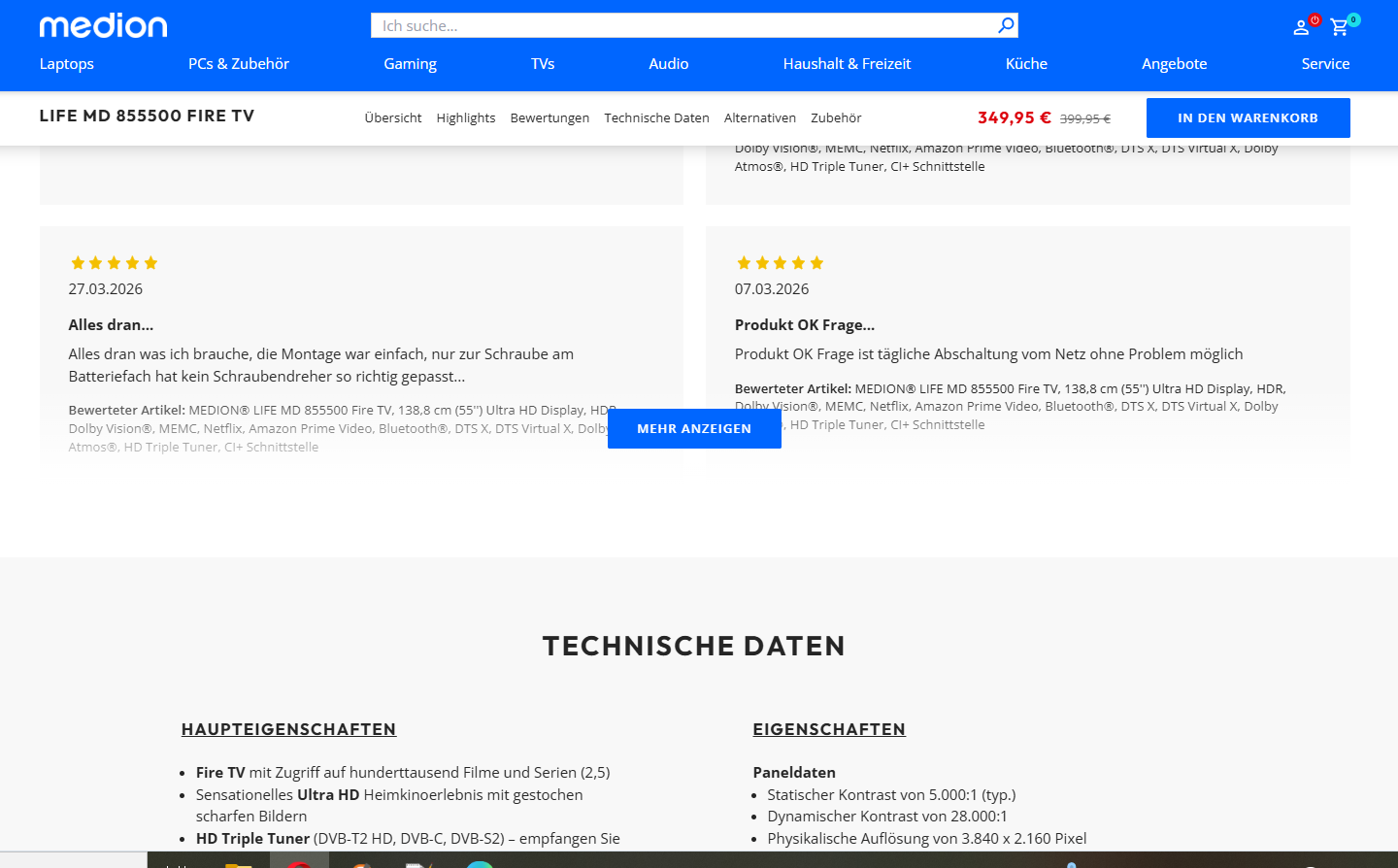Jump to the Zubehör section
Screen dimensions: 1398x868
click(836, 117)
